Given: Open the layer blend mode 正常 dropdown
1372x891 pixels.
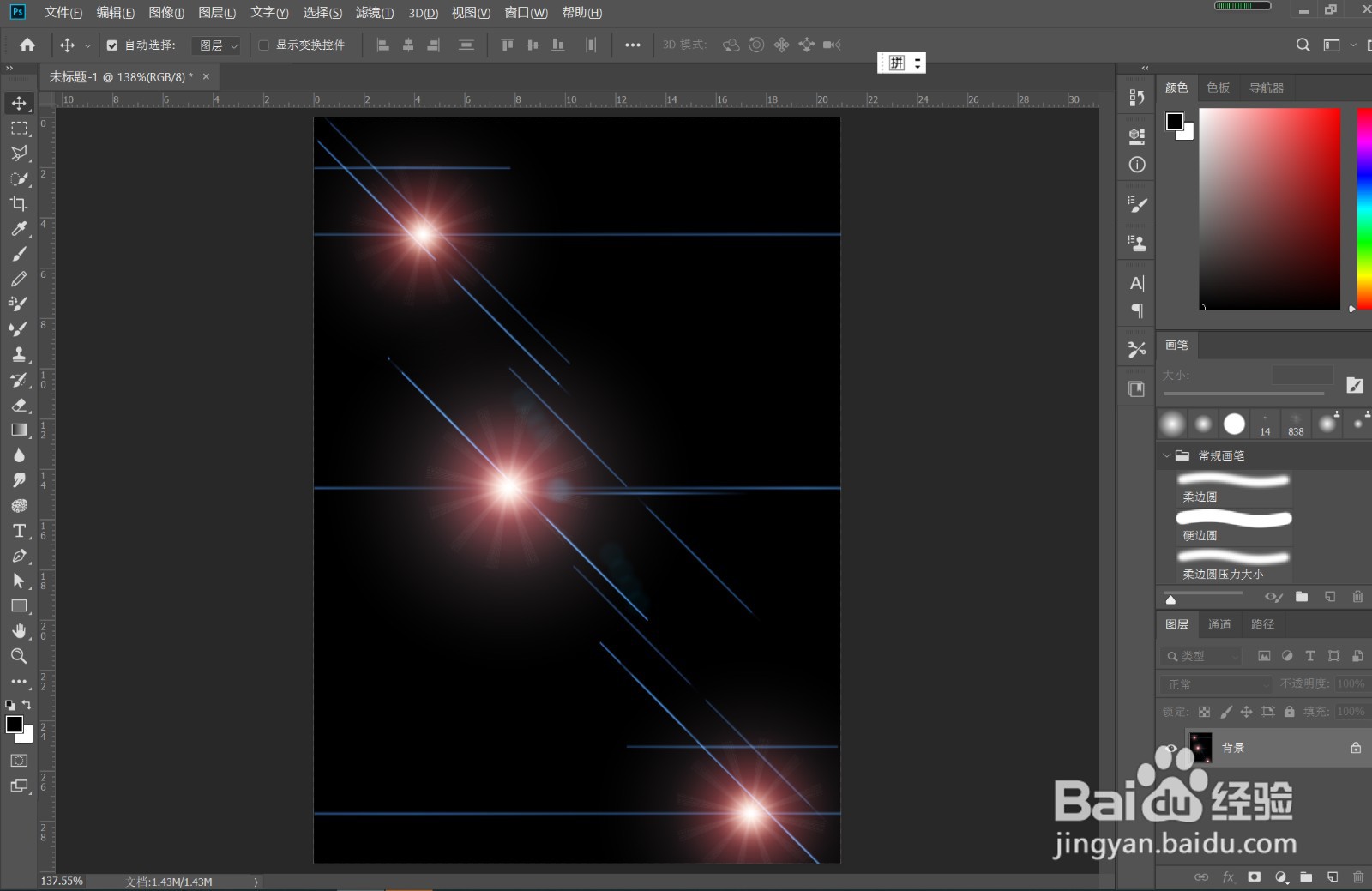Looking at the screenshot, I should [1217, 684].
